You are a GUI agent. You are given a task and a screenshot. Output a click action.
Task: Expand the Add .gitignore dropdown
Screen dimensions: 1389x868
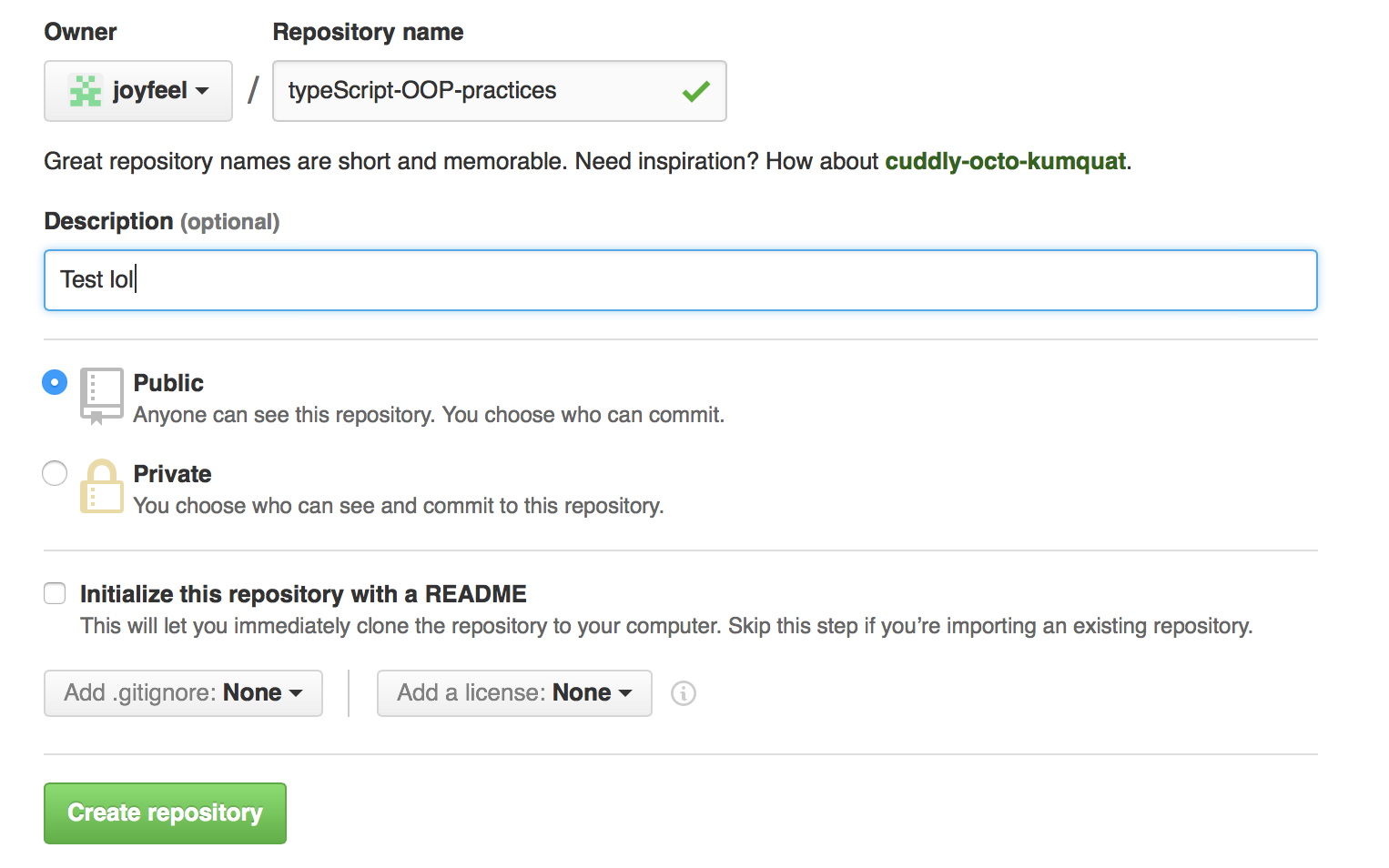pyautogui.click(x=183, y=693)
